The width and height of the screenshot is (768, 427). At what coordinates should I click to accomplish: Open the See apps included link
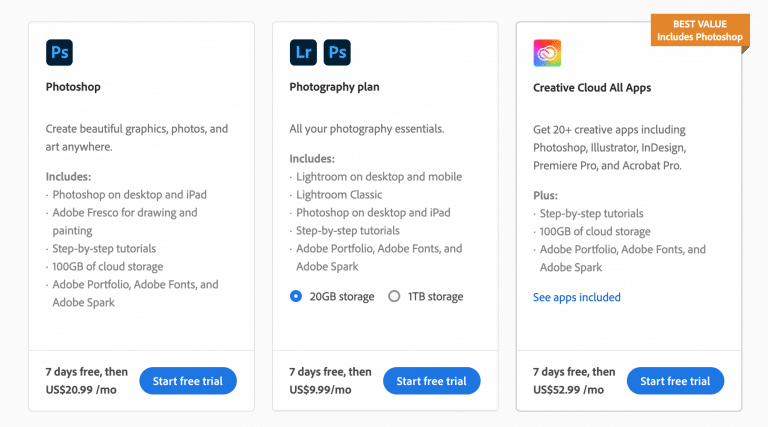click(576, 297)
